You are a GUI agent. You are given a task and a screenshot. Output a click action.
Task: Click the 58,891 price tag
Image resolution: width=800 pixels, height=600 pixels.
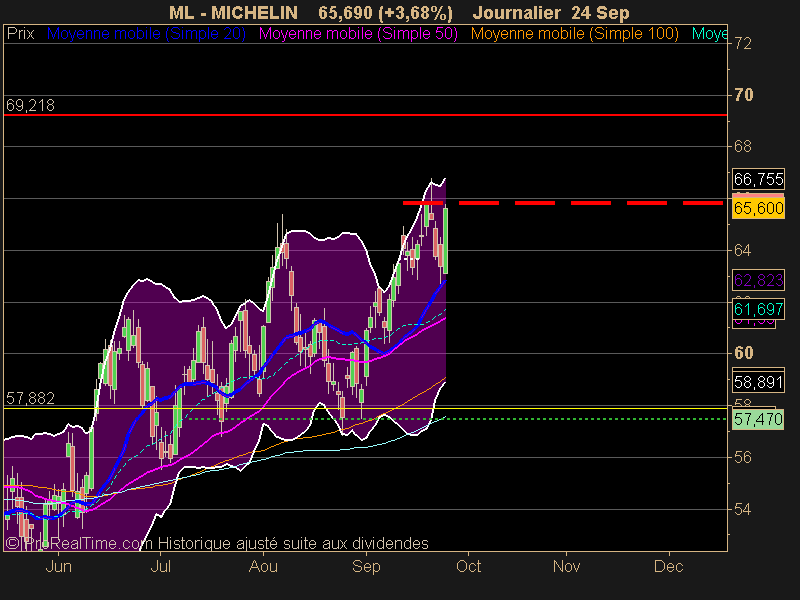pyautogui.click(x=758, y=382)
